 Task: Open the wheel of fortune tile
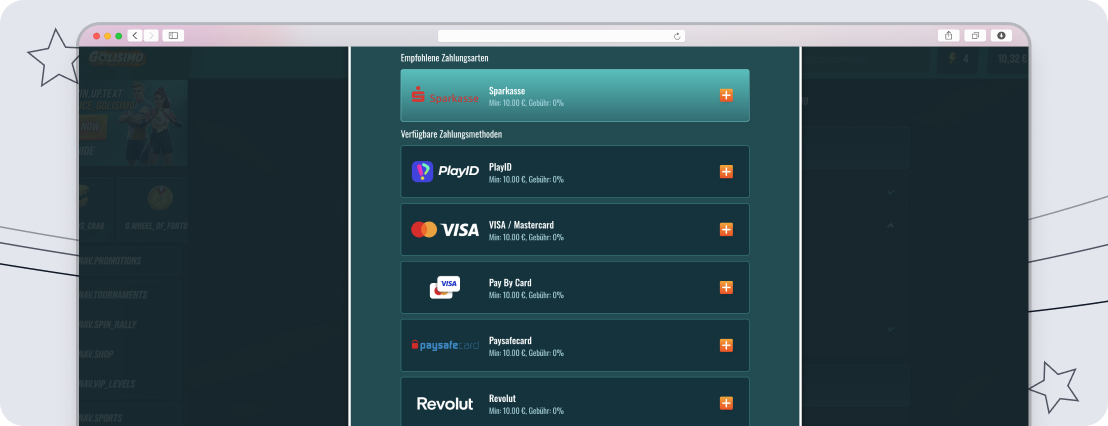click(x=153, y=208)
